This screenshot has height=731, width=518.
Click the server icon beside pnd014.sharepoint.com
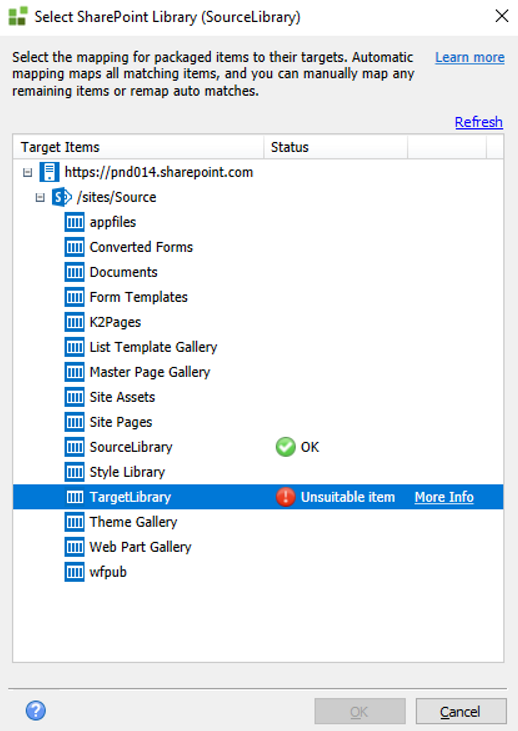49,172
